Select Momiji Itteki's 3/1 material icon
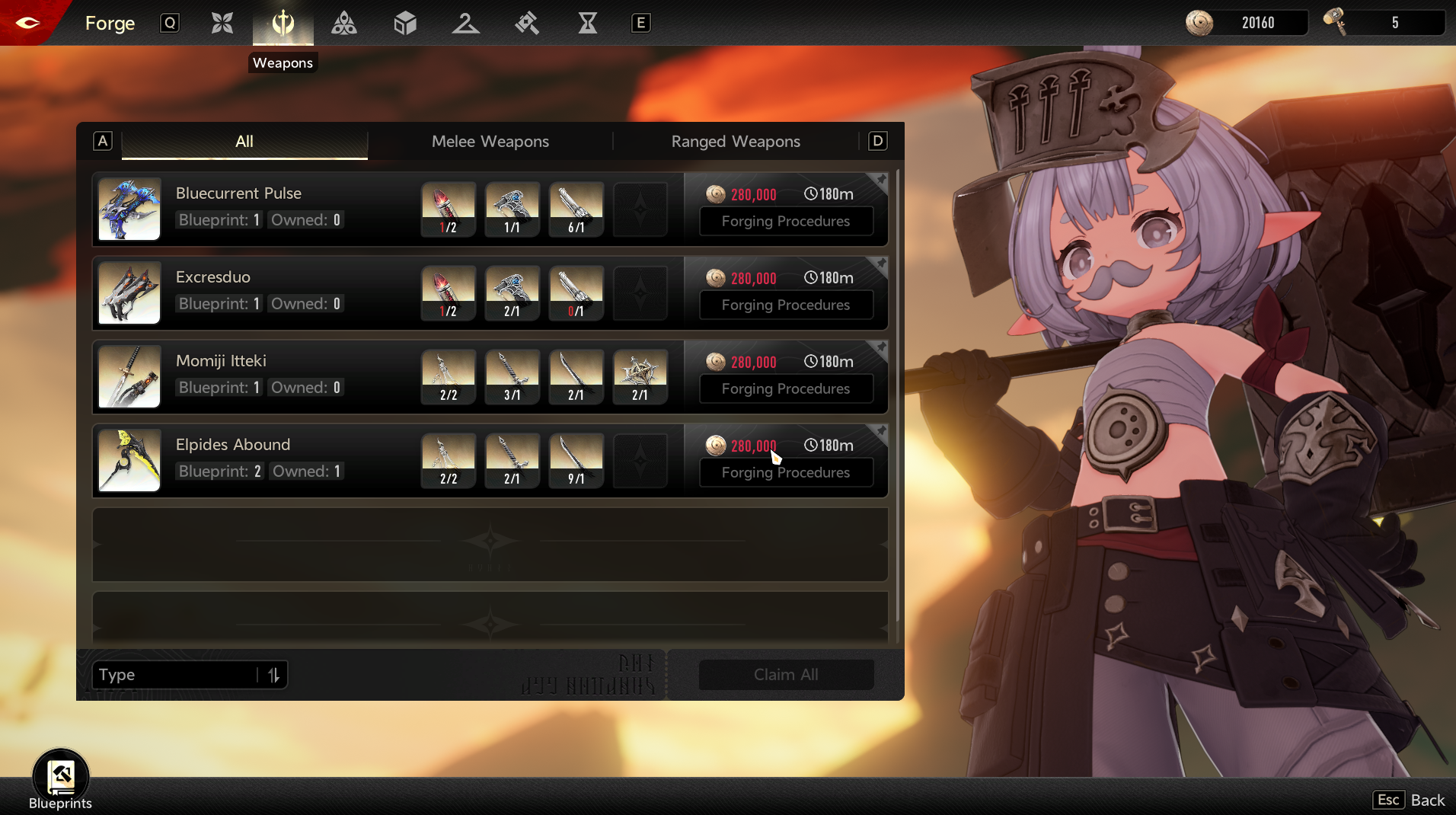This screenshot has width=1456, height=815. coord(512,377)
